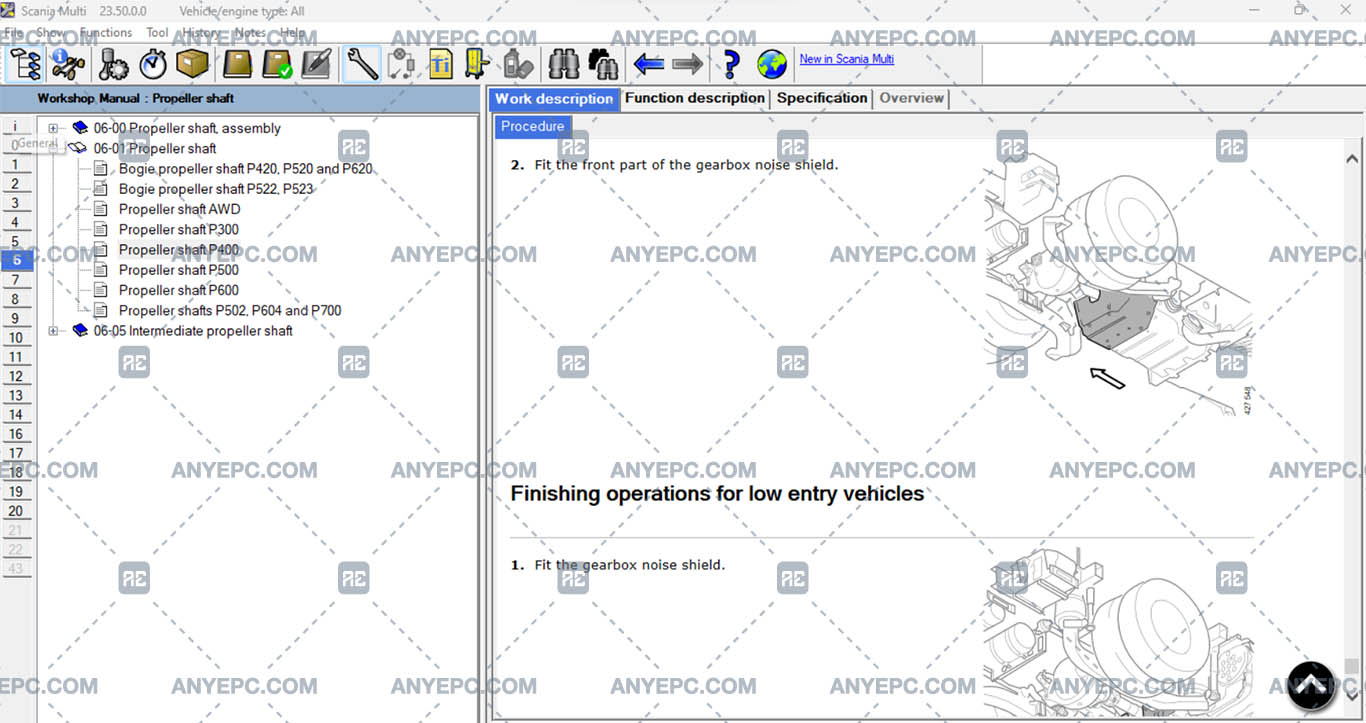Click the globe language icon
Screen dimensions: 1366x723
point(771,64)
